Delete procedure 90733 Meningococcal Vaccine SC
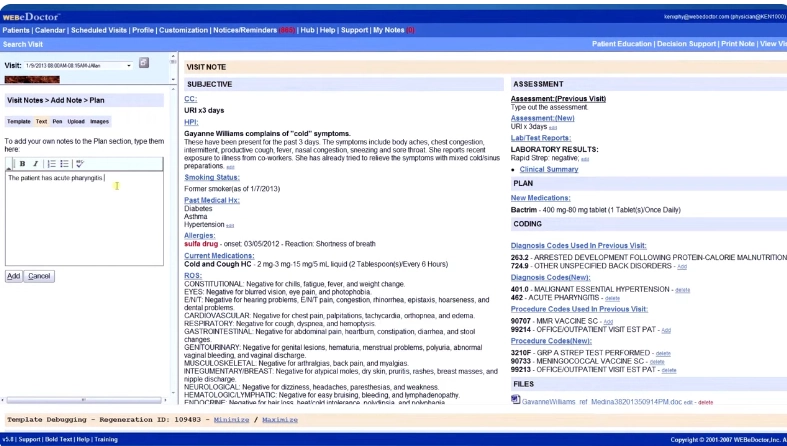 click(x=657, y=362)
